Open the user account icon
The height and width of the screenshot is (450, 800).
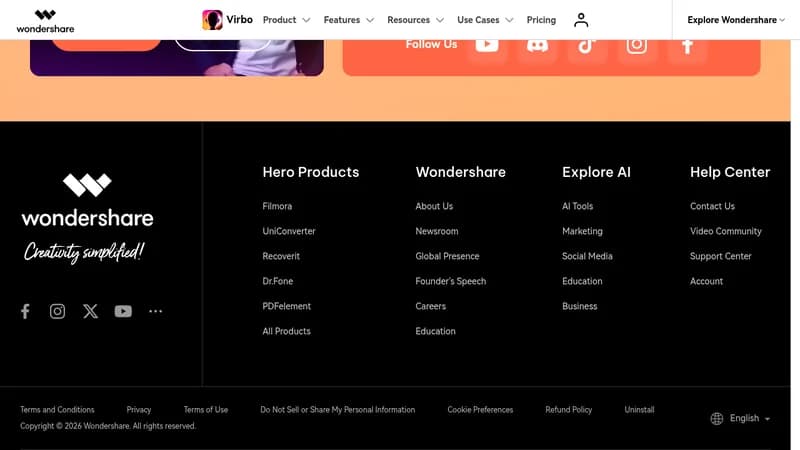point(581,20)
